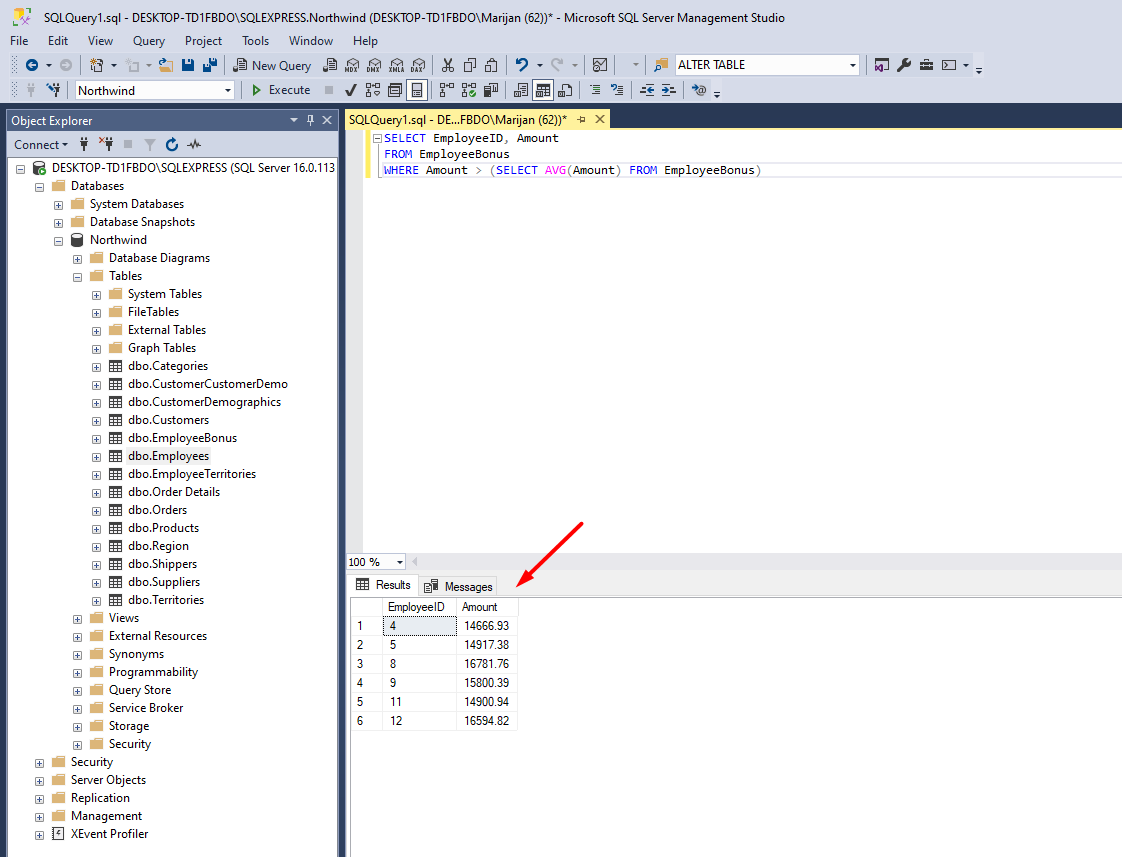
Task: Select the dbo.Orders table
Action: pyautogui.click(x=157, y=510)
